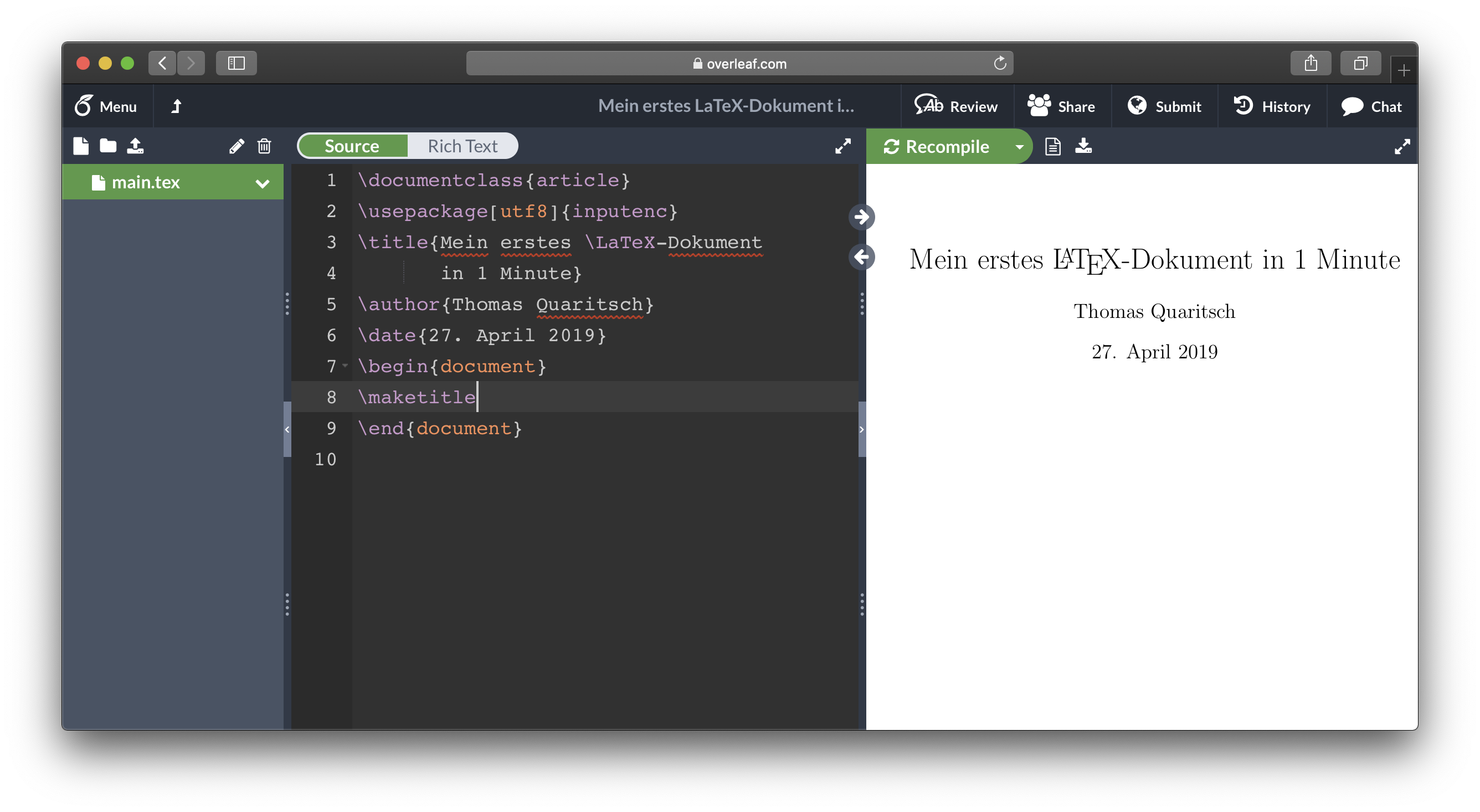This screenshot has width=1480, height=812.
Task: Toggle code fold at line 7
Action: [345, 366]
